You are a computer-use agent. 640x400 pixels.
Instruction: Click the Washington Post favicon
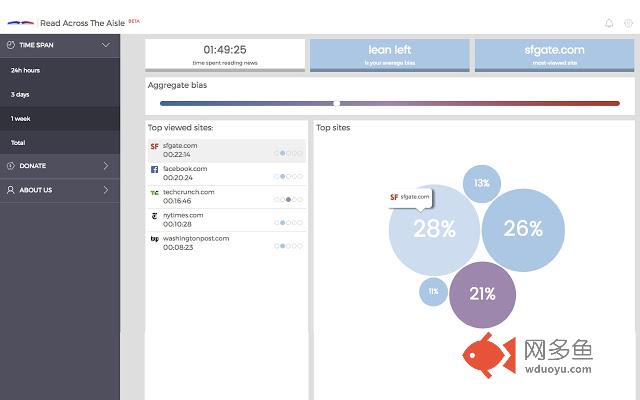tap(154, 238)
